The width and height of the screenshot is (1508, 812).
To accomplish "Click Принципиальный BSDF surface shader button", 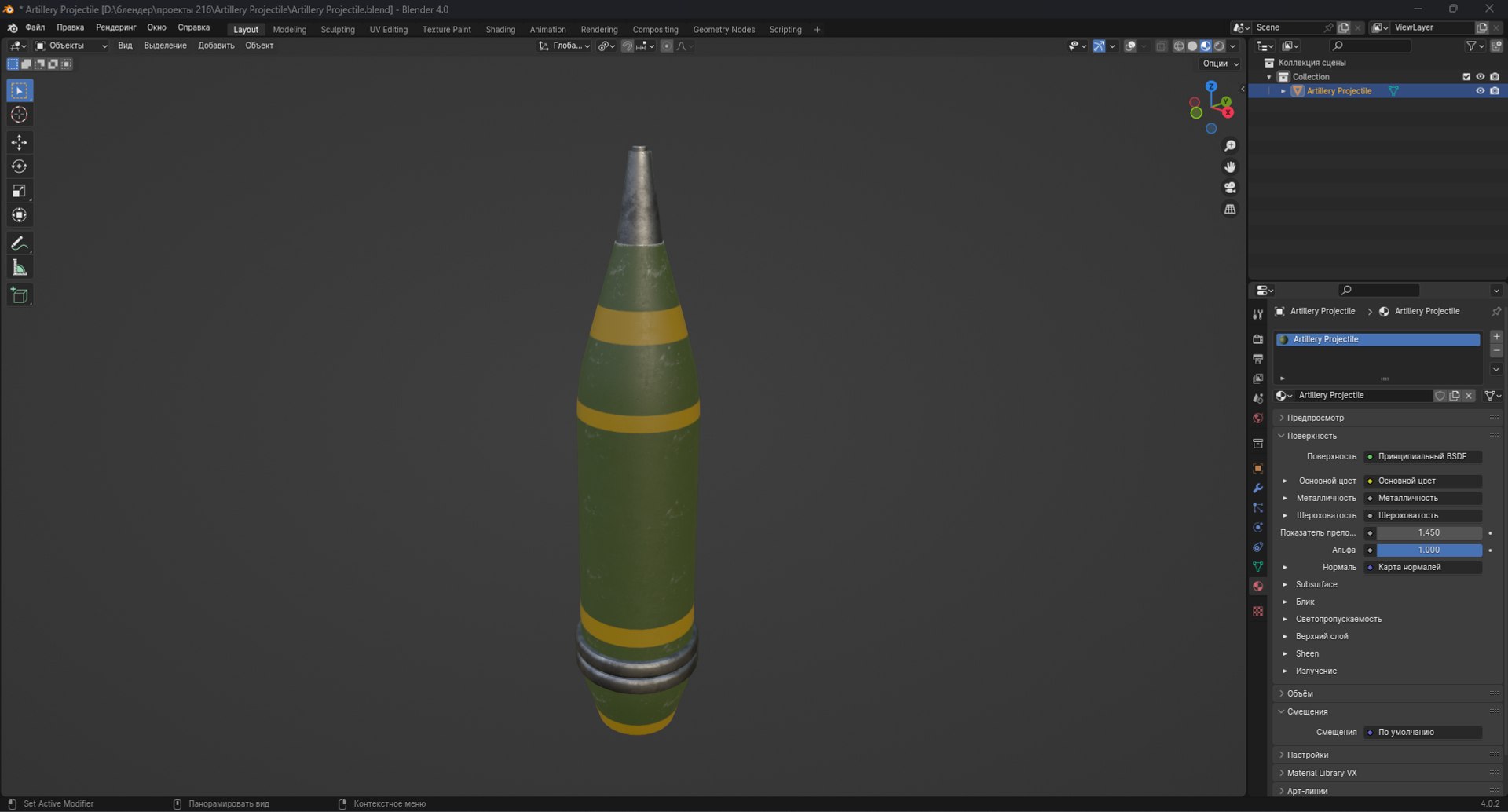I will click(x=1422, y=456).
